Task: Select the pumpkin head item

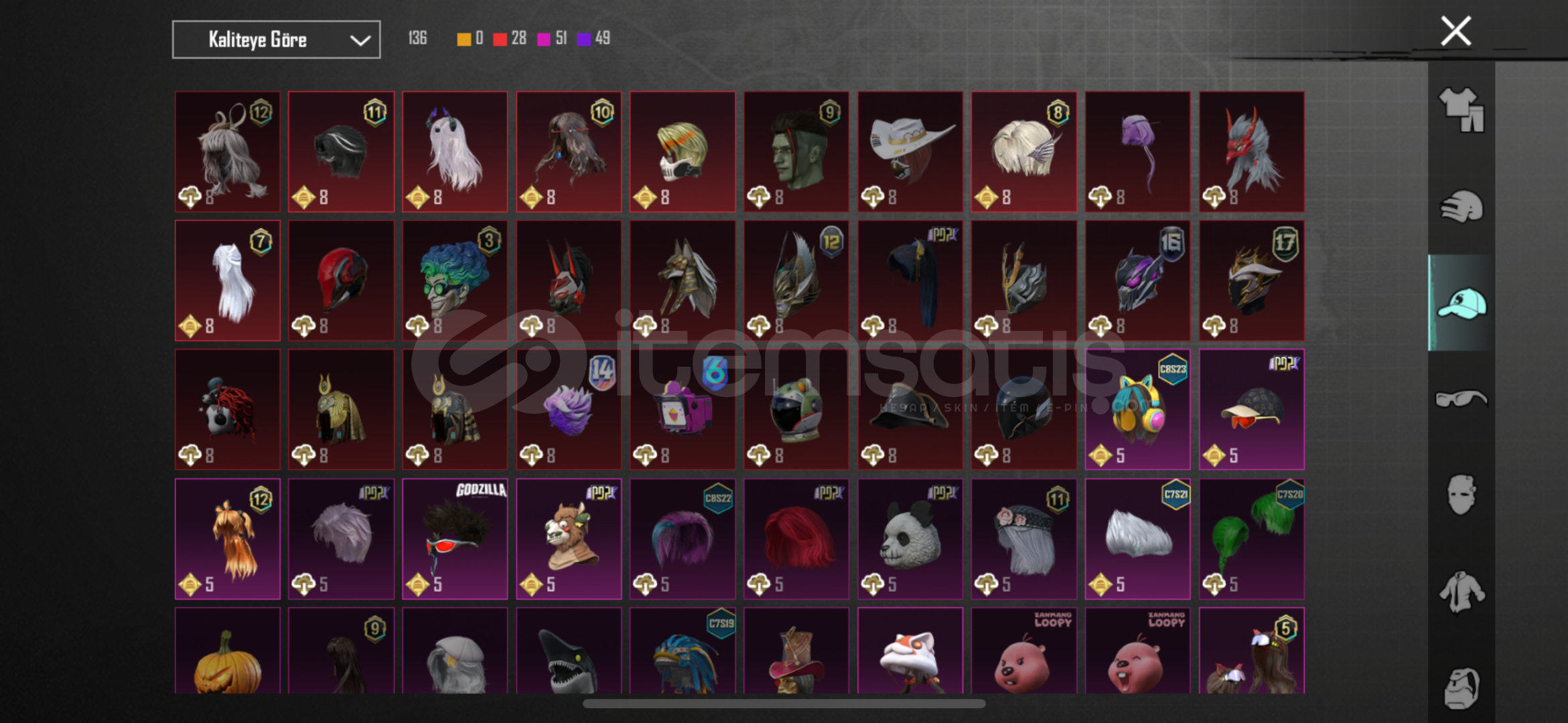Action: pyautogui.click(x=228, y=651)
